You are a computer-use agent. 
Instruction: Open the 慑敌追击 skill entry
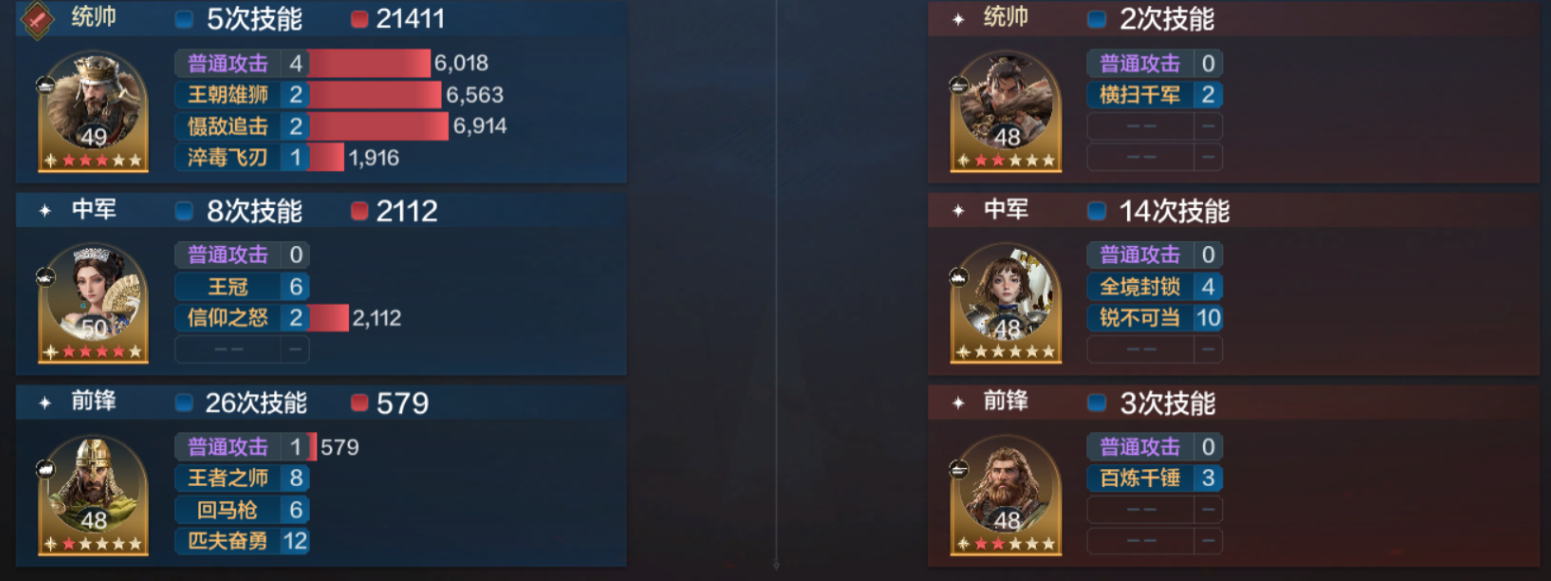click(241, 126)
